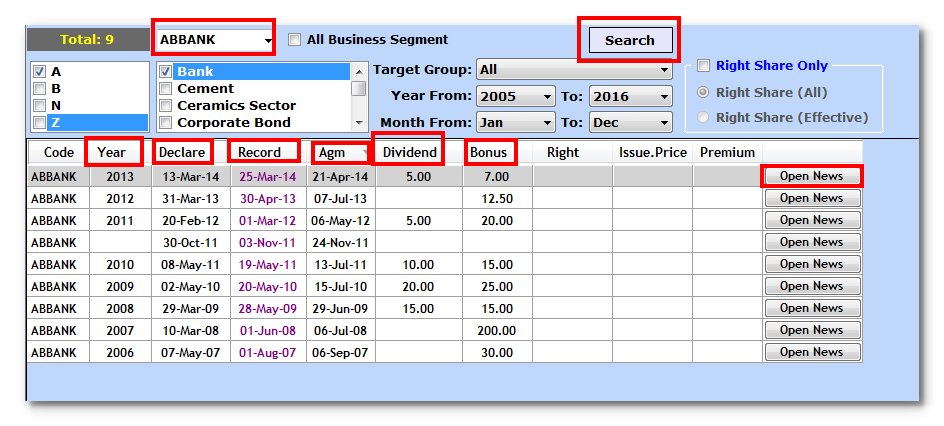
Task: Open the ABBANK company code dropdown
Action: pyautogui.click(x=267, y=40)
